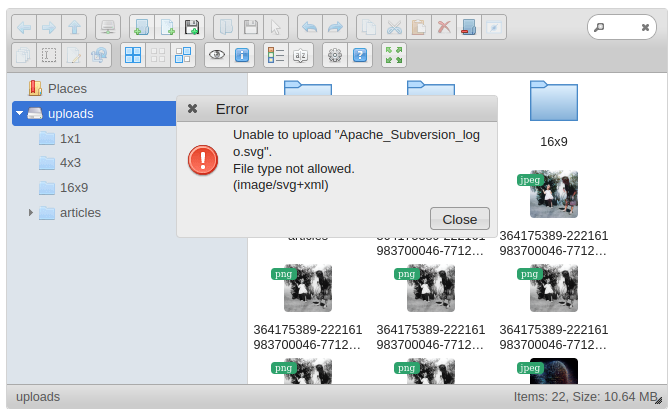Select all items in folder

coord(133,55)
